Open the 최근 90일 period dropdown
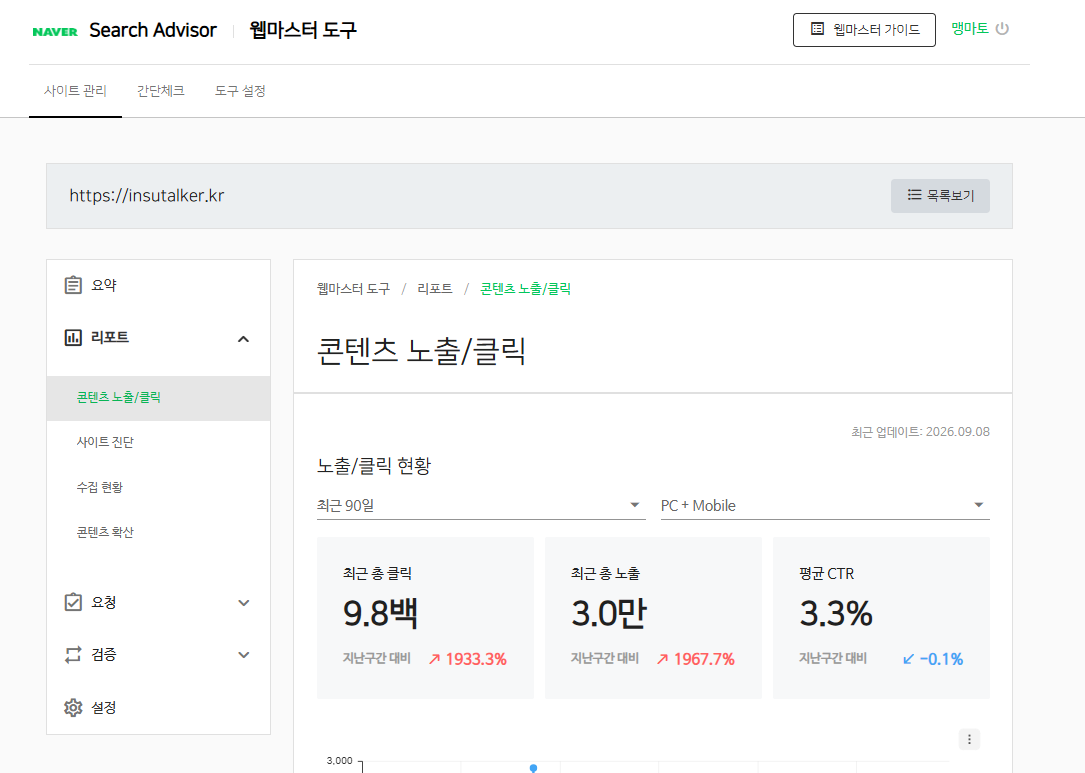This screenshot has height=773, width=1085. click(x=481, y=506)
